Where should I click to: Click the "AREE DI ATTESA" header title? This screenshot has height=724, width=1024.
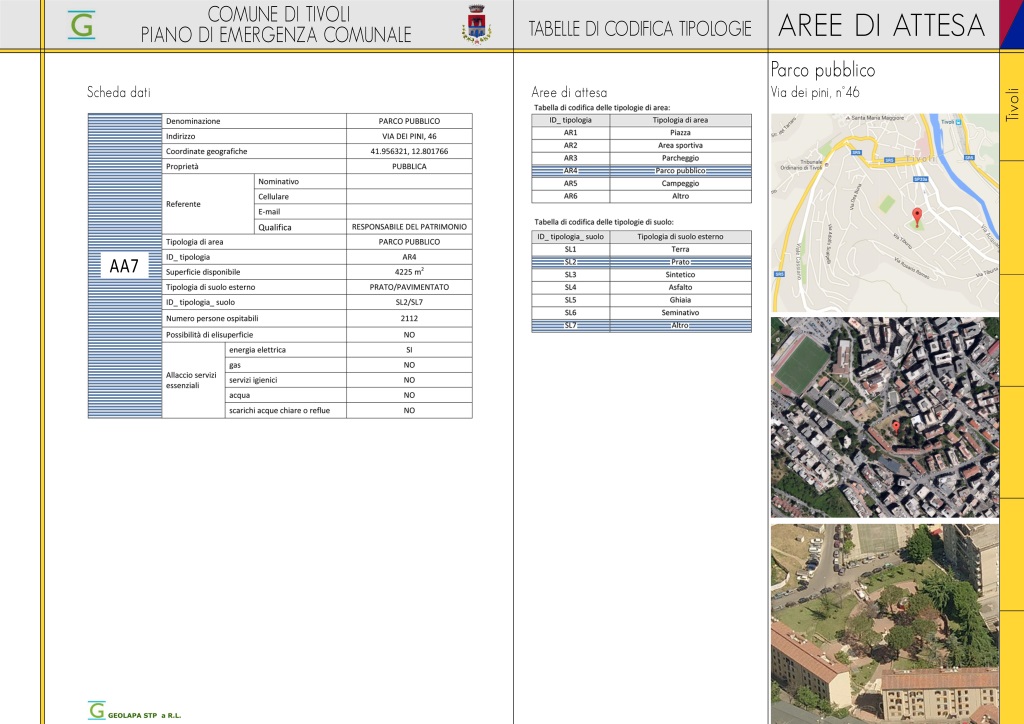coord(882,25)
